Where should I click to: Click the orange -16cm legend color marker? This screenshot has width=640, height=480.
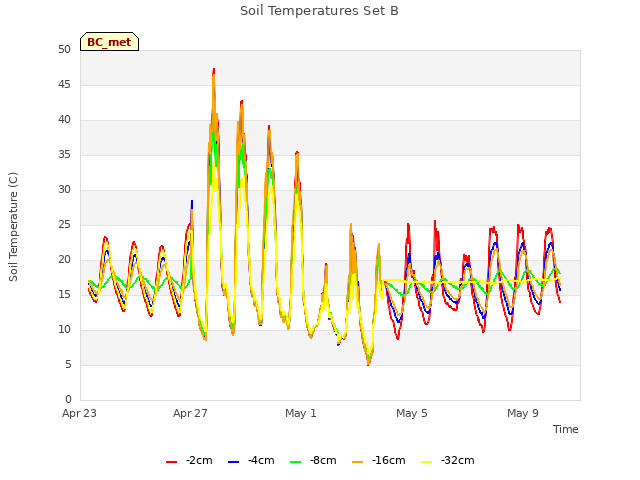pyautogui.click(x=358, y=462)
